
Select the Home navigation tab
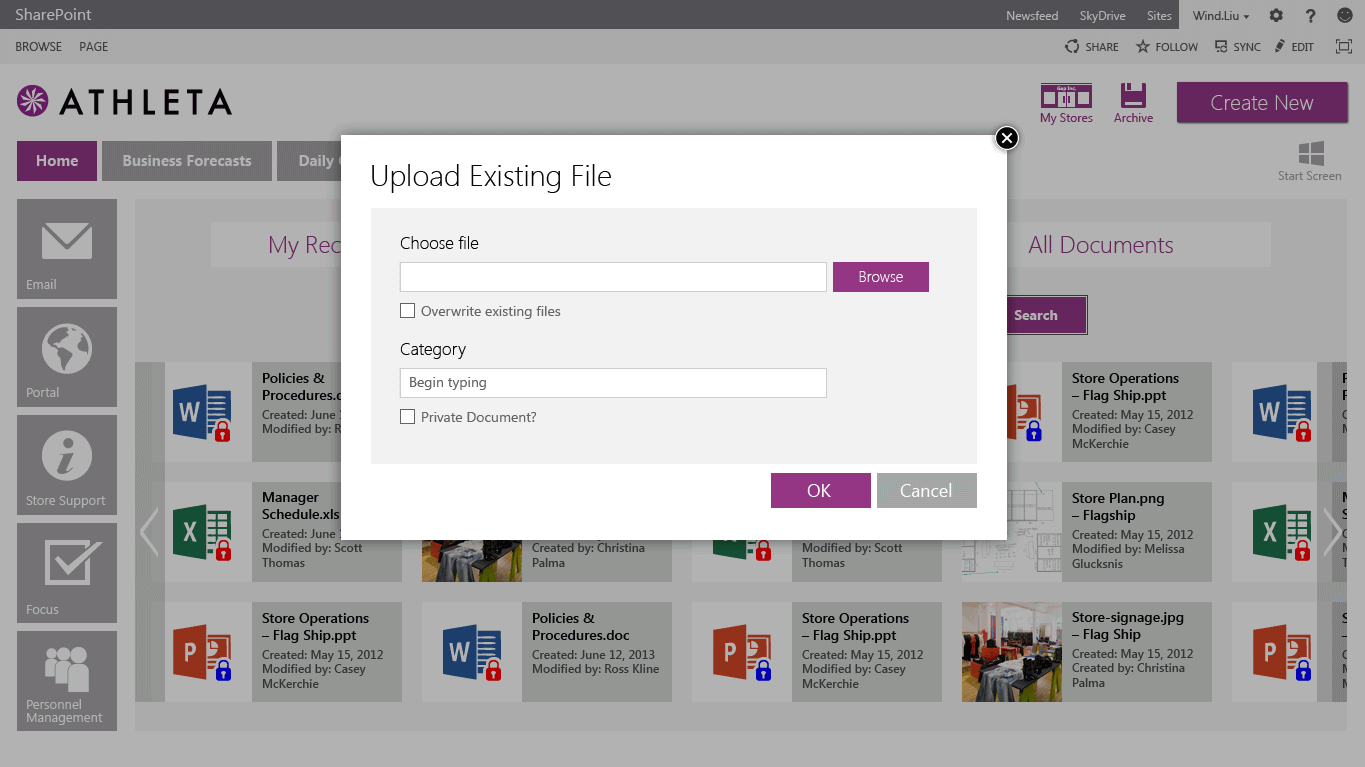[57, 161]
